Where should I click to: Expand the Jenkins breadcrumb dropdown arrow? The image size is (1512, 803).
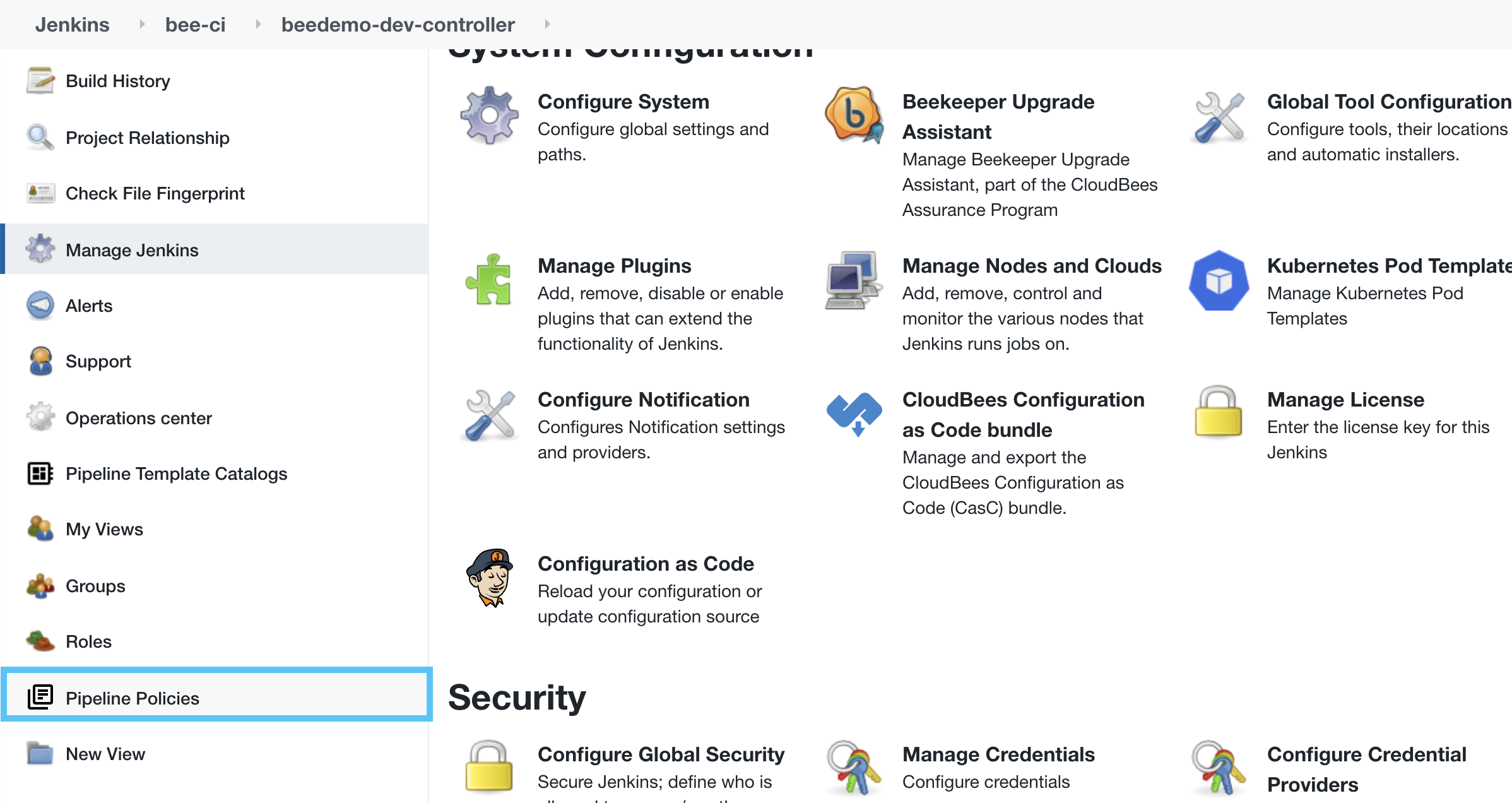[142, 24]
